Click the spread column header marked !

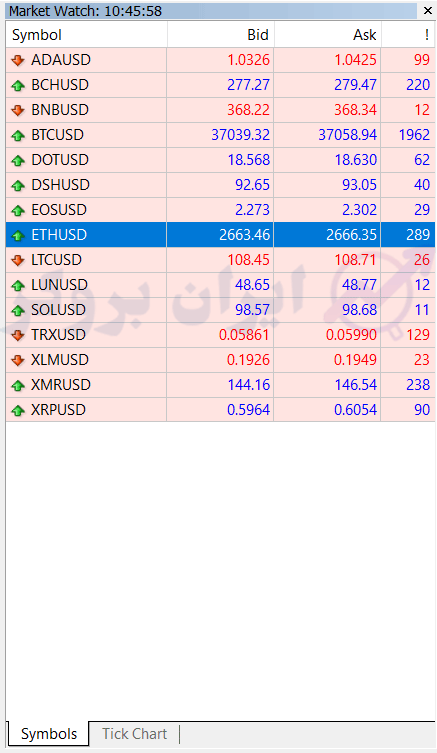point(408,35)
